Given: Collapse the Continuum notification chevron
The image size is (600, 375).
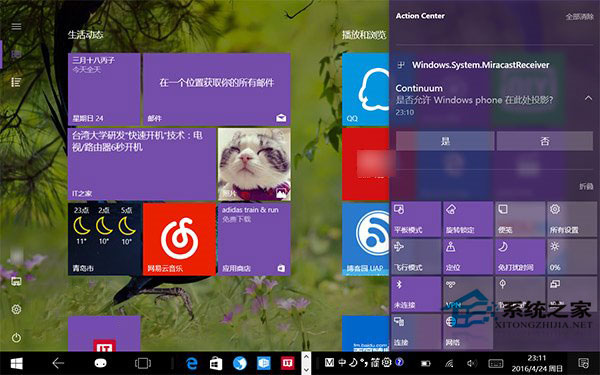Looking at the screenshot, I should (x=588, y=98).
